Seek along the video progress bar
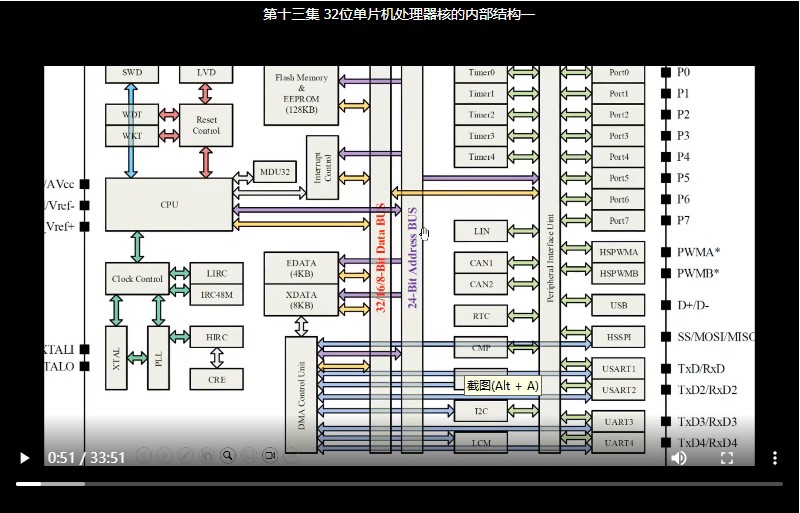The image size is (800, 513). pos(399,484)
